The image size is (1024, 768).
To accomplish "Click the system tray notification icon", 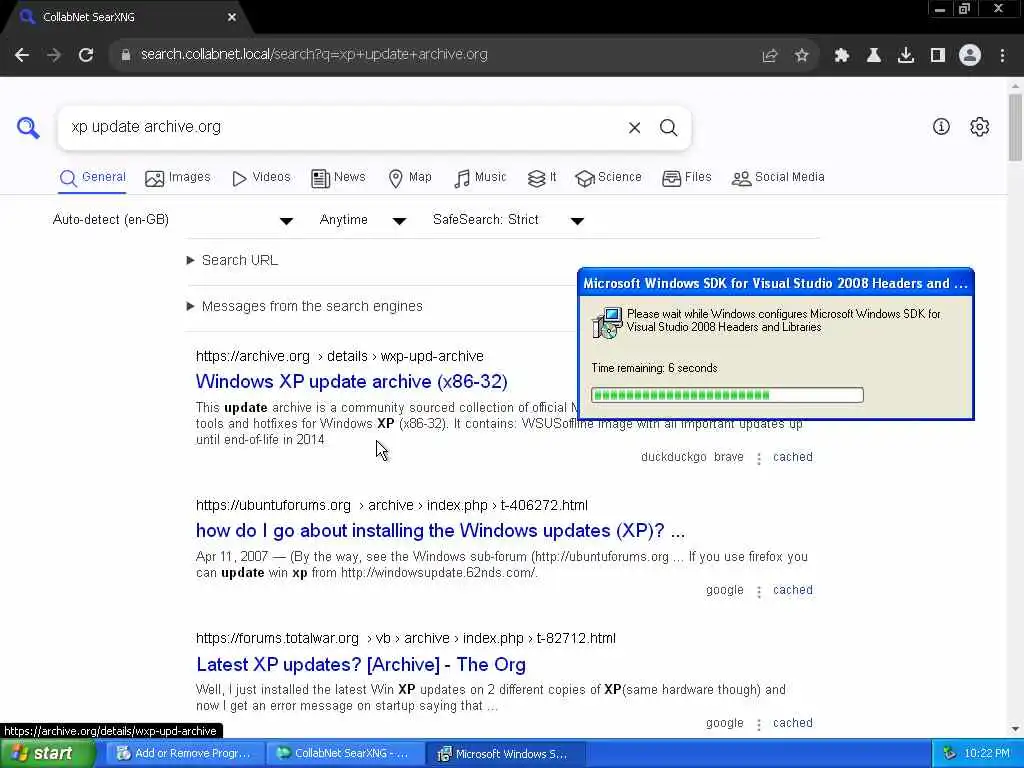I will click(949, 754).
